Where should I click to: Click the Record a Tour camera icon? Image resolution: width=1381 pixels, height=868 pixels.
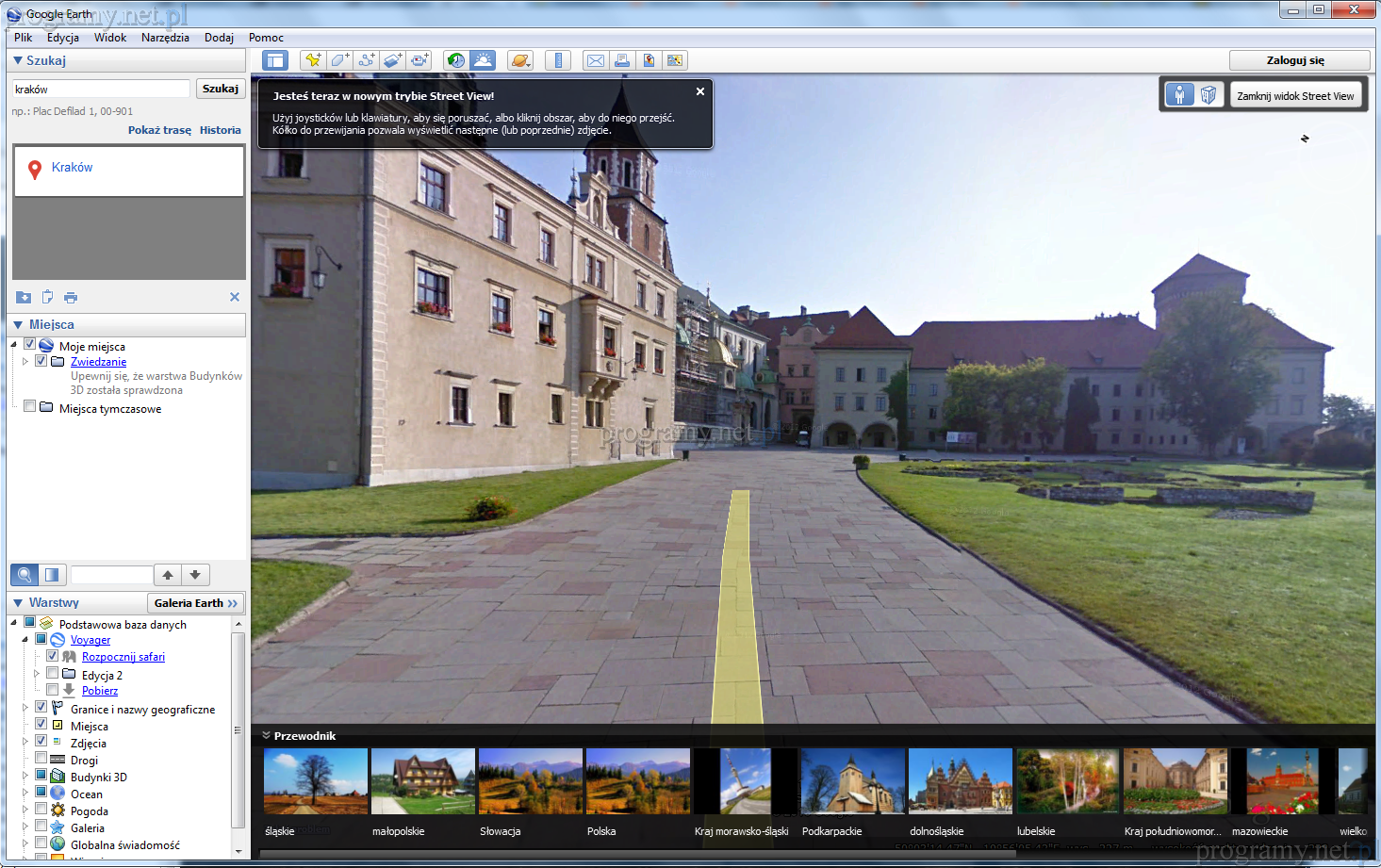pos(419,60)
